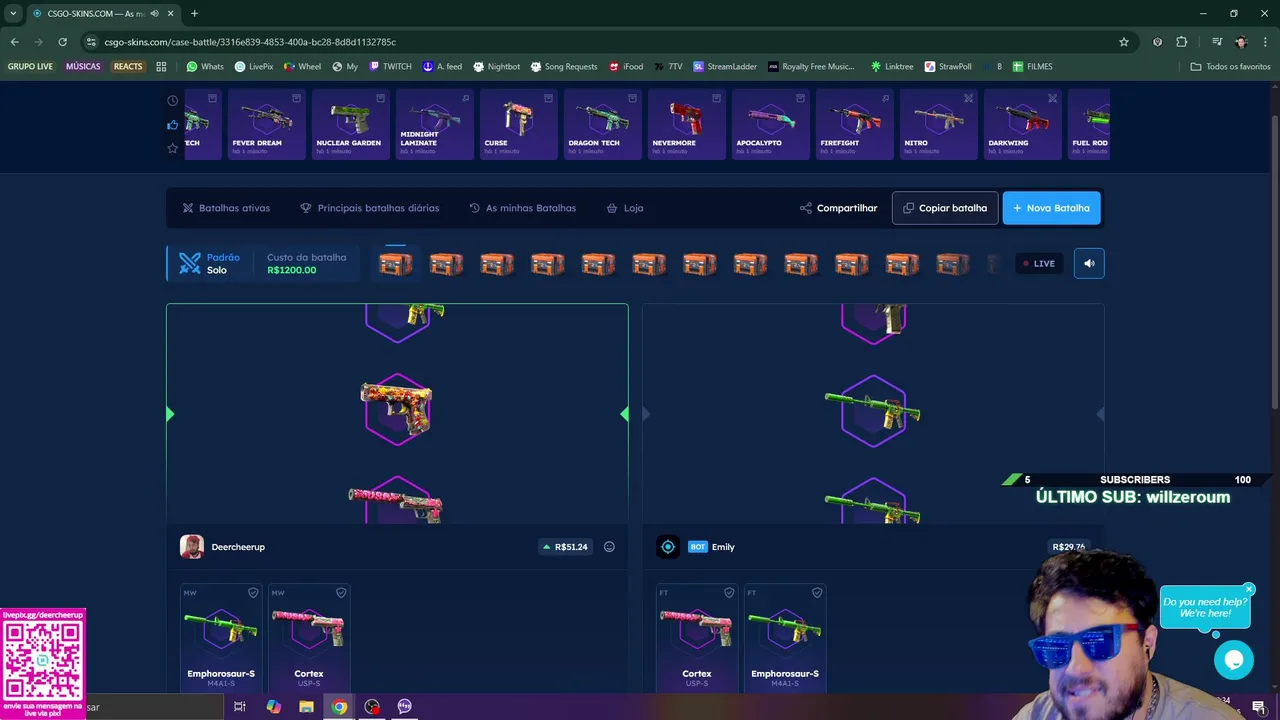This screenshot has height=720, width=1280.
Task: Select the clock recent-drops filter icon
Action: (172, 101)
